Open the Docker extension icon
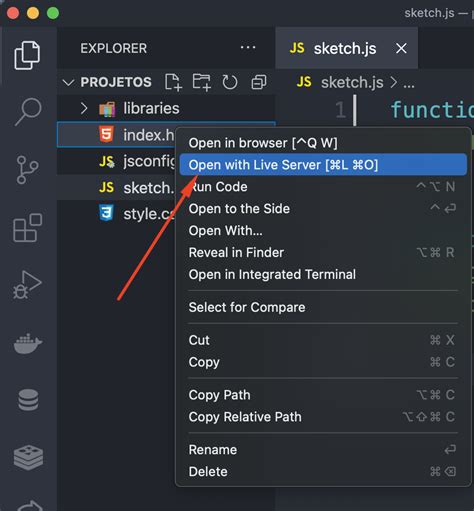Image resolution: width=474 pixels, height=511 pixels. 28,344
